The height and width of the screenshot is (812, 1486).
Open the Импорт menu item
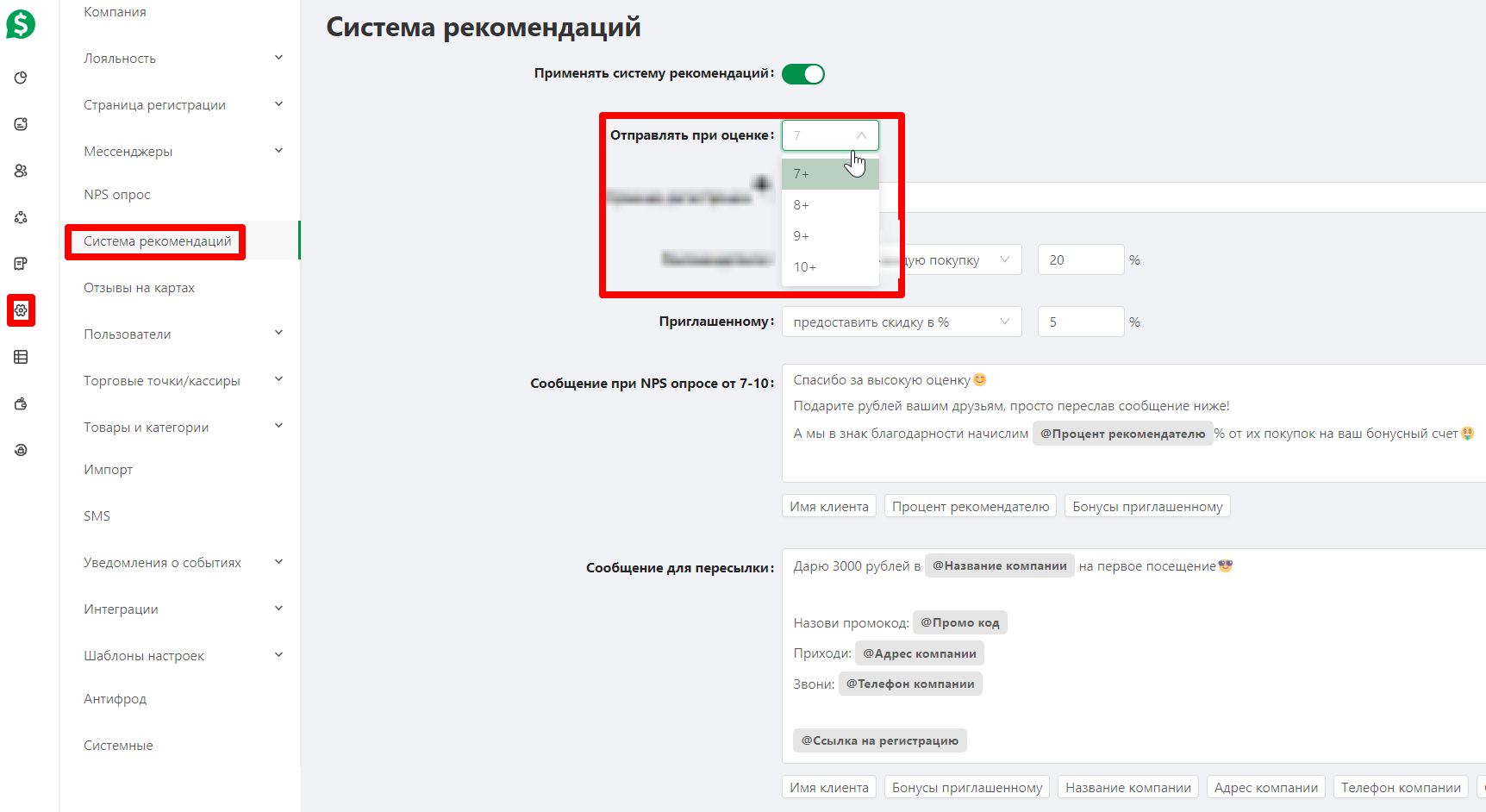click(108, 470)
